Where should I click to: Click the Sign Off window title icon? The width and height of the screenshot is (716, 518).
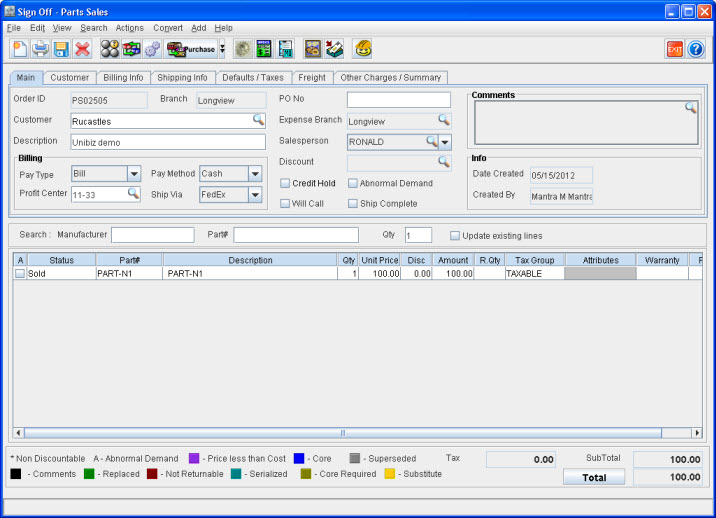[9, 11]
